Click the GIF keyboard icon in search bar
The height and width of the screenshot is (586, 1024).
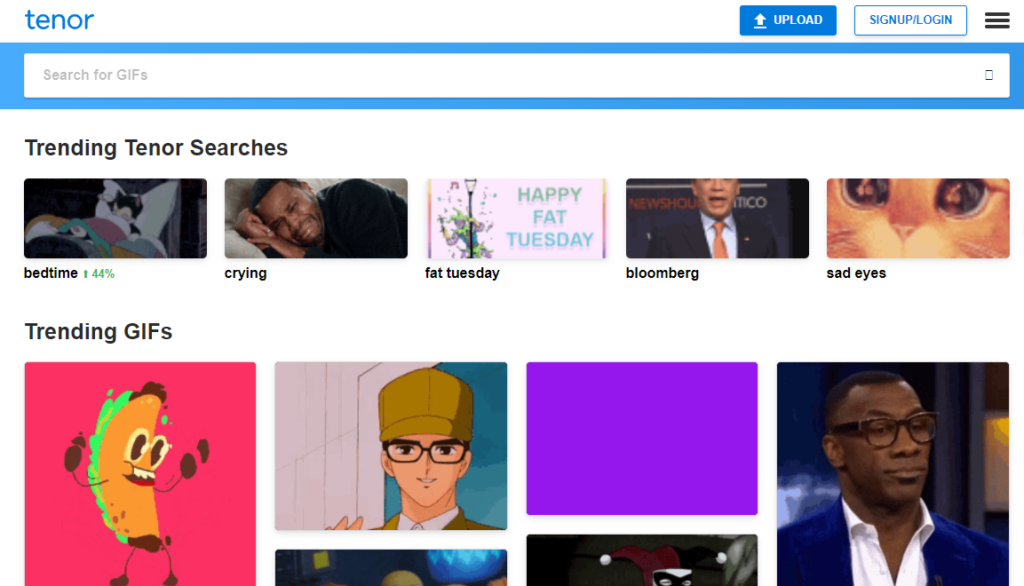(x=988, y=74)
